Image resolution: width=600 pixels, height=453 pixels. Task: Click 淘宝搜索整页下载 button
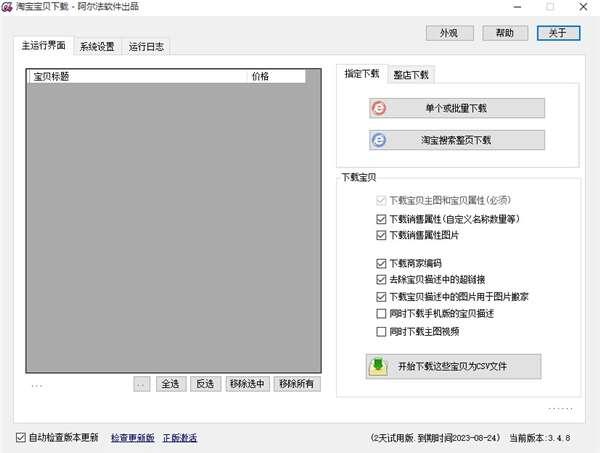tap(457, 140)
